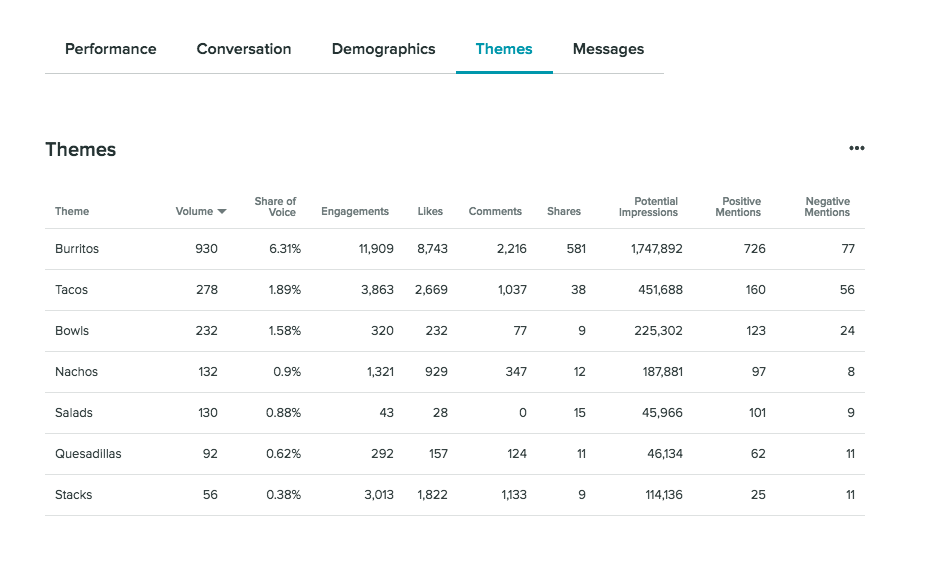
Task: Open the Tacos theme entry
Action: coord(72,290)
